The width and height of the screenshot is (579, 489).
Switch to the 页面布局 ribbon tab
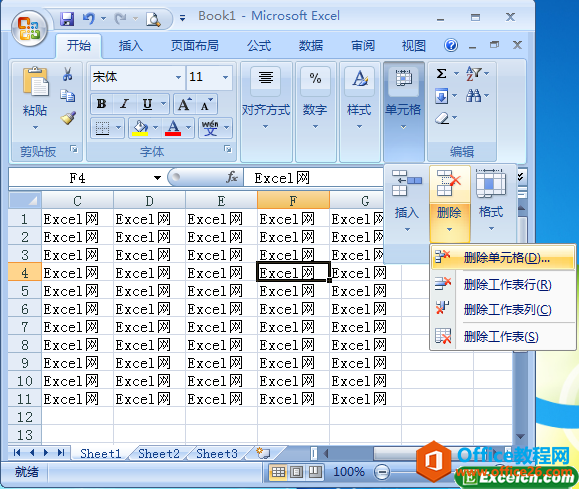(195, 46)
